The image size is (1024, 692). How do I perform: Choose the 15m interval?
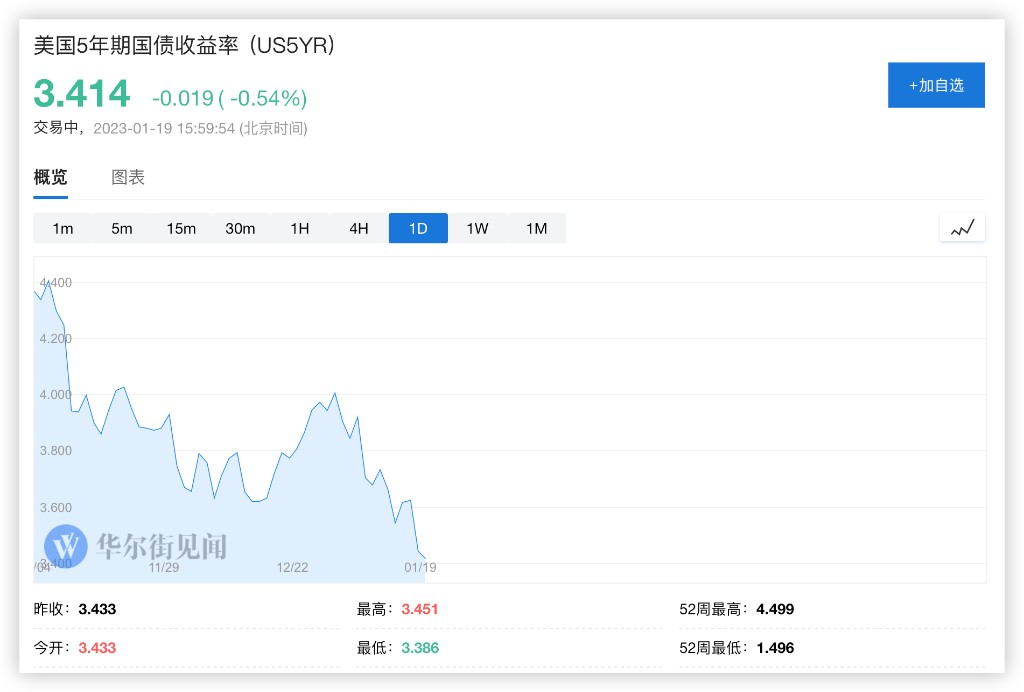click(181, 228)
